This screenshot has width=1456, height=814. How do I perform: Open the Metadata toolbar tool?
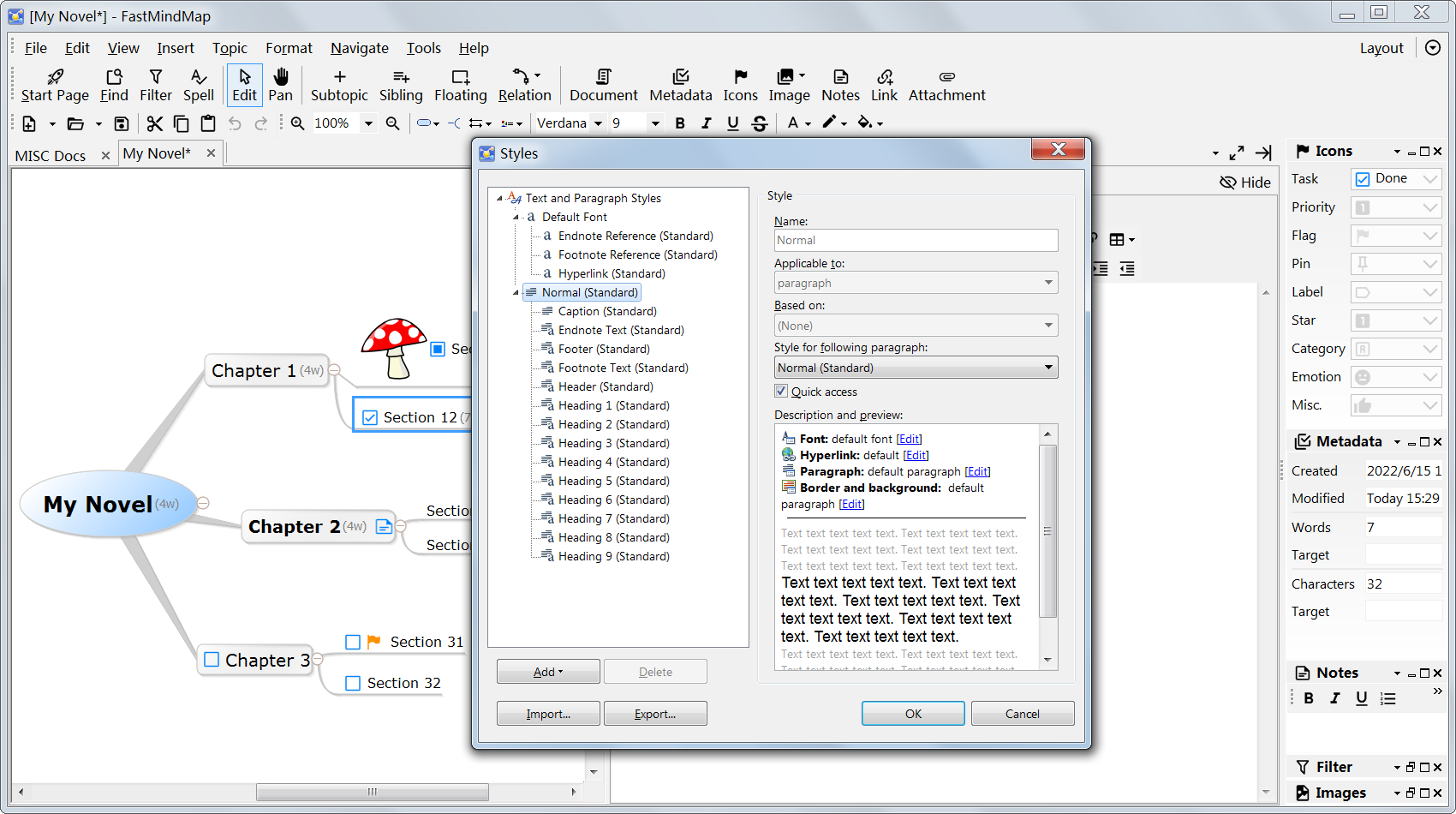click(681, 86)
